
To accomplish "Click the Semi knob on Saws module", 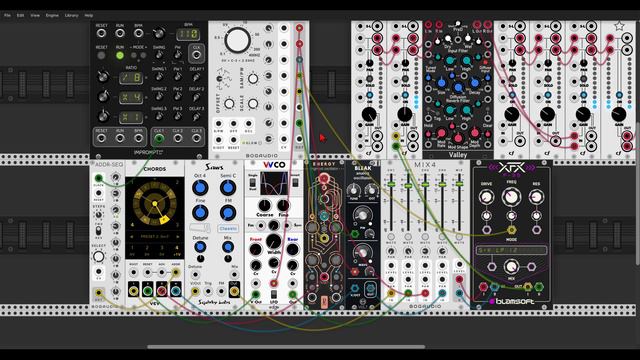I will (228, 188).
